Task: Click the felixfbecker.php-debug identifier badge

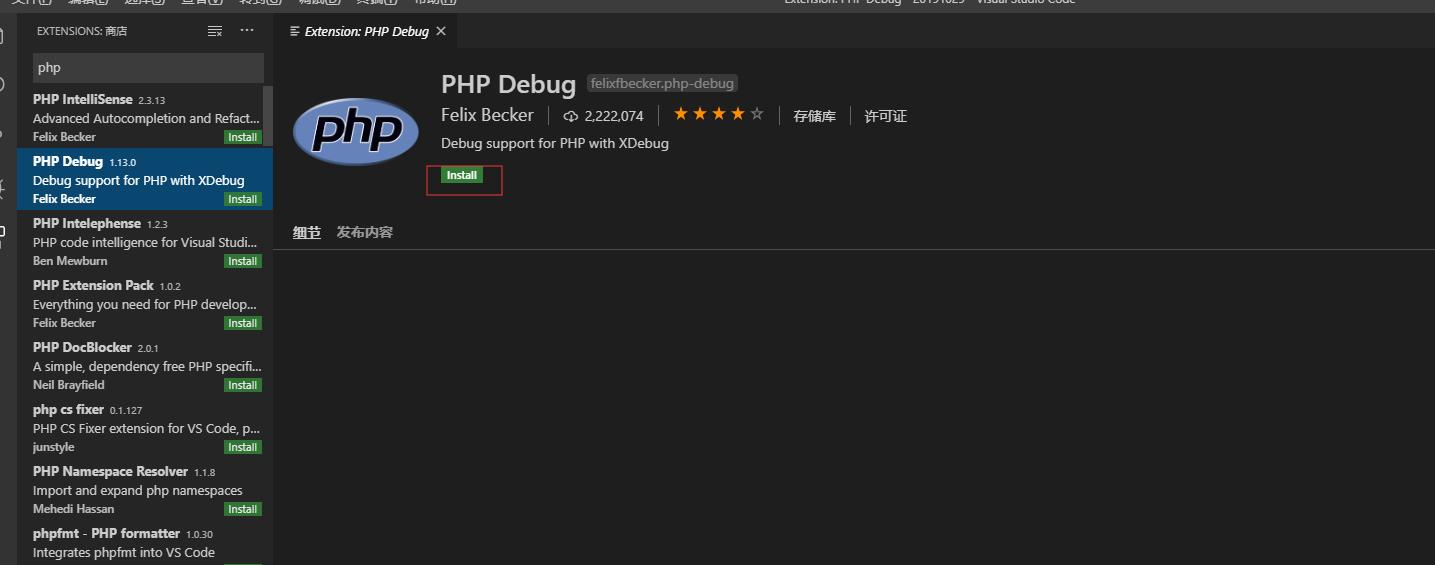Action: (x=662, y=84)
